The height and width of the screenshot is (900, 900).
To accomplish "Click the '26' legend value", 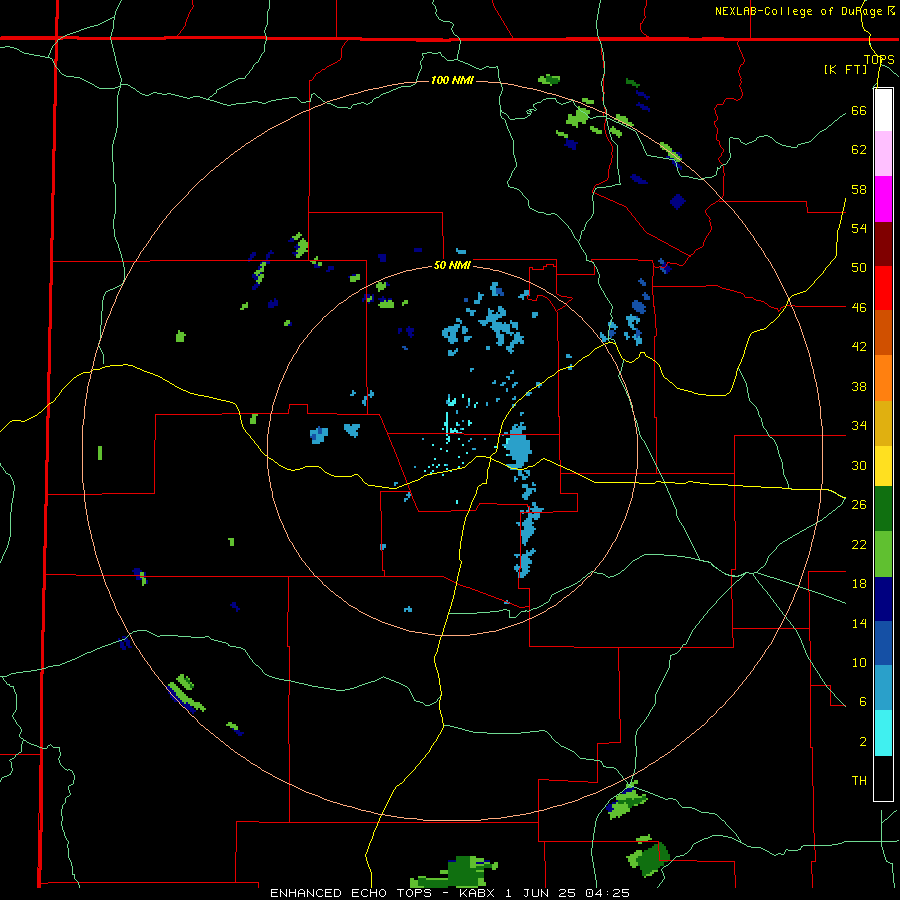I will pyautogui.click(x=859, y=505).
